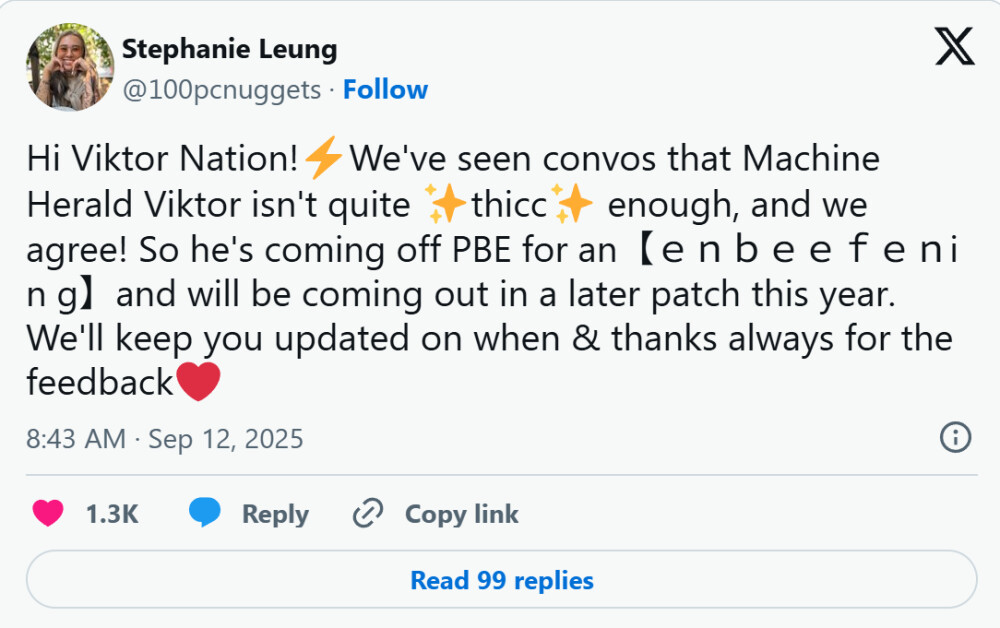Click the sparkles emoji before thicc
1000x628 pixels.
tap(445, 205)
